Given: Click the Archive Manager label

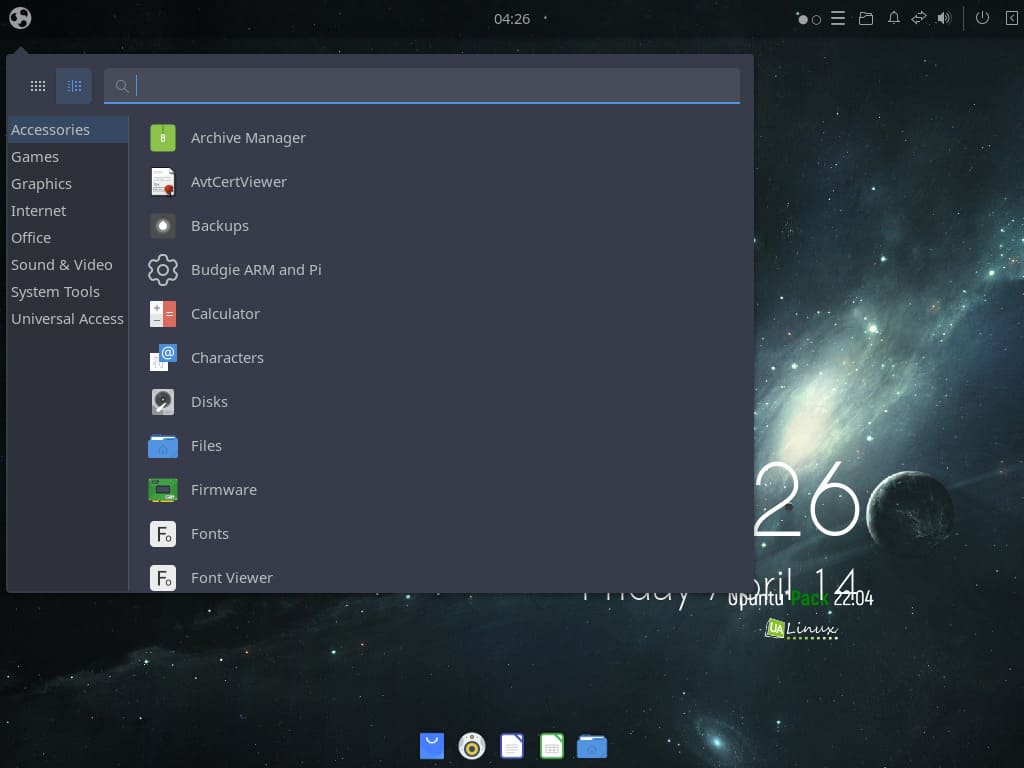Looking at the screenshot, I should coord(248,138).
